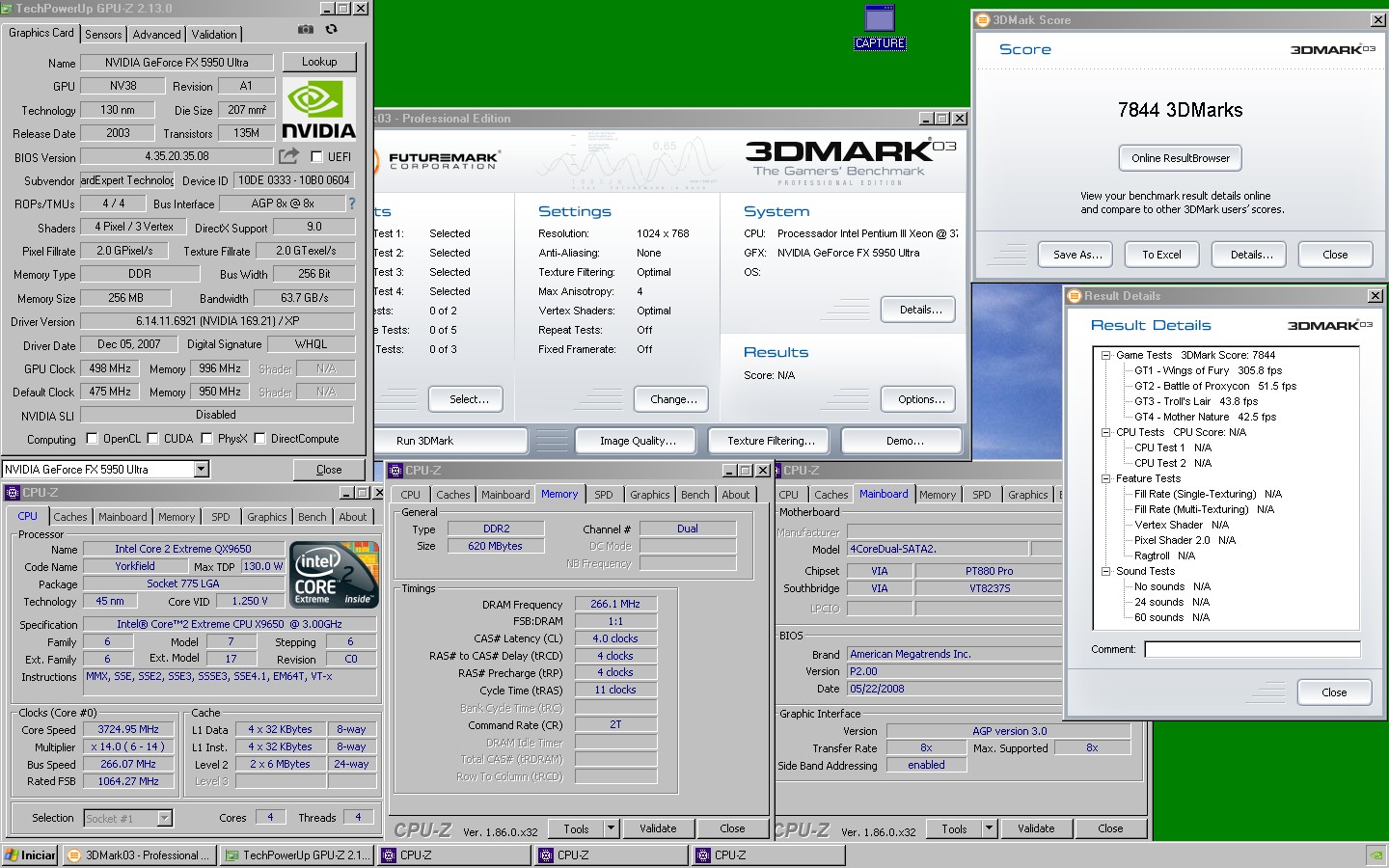Click the To Excel button
This screenshot has width=1389, height=868.
[1161, 255]
